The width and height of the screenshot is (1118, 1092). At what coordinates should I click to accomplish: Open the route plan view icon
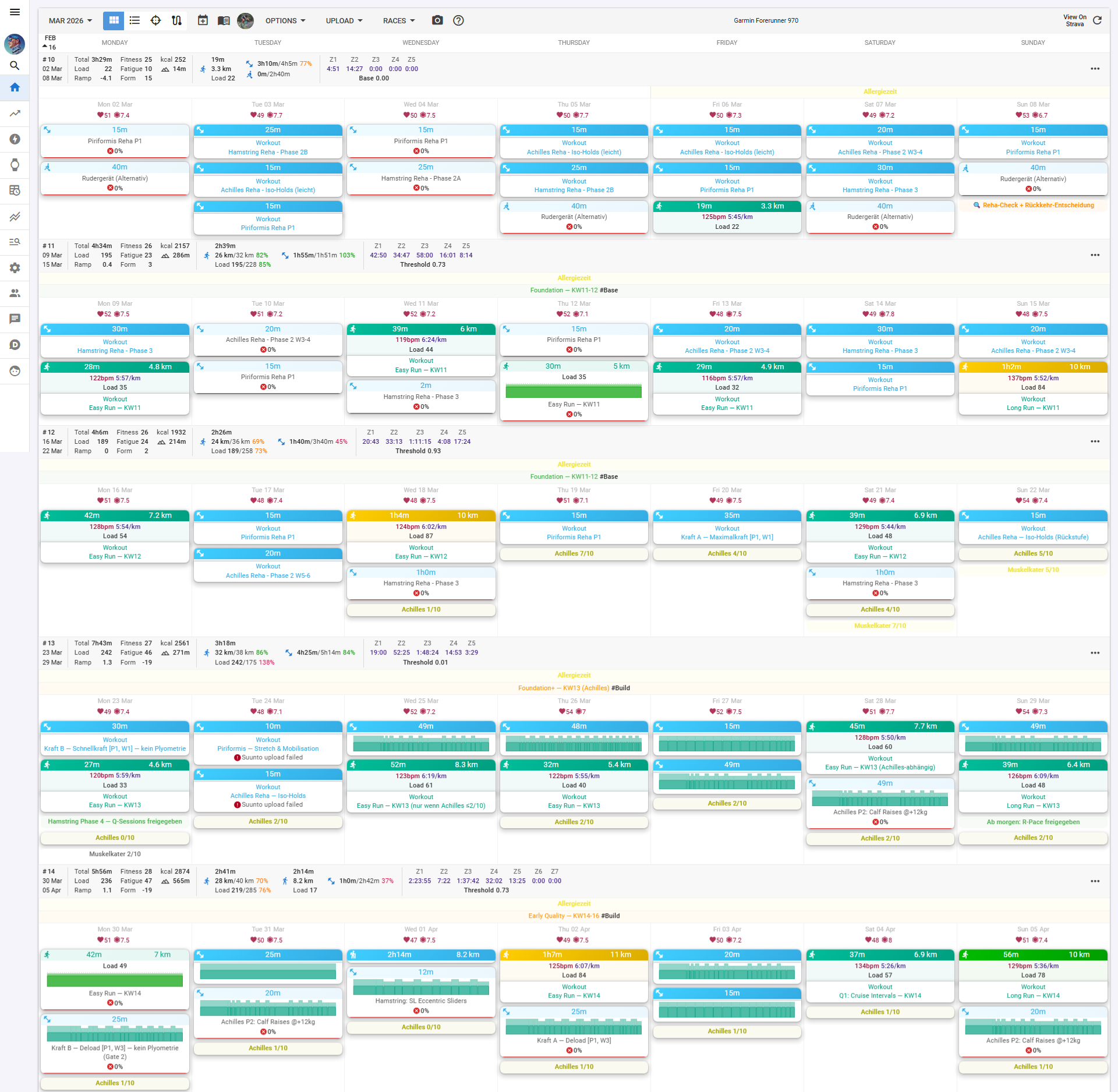pyautogui.click(x=176, y=20)
